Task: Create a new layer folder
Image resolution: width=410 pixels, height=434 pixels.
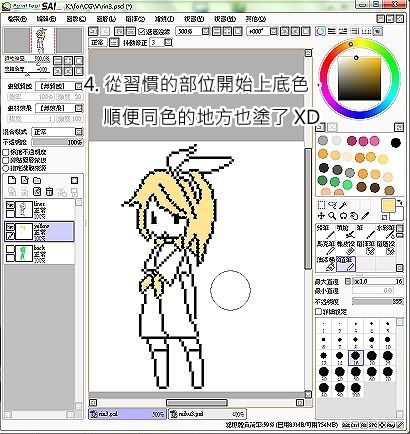Action: [x=37, y=180]
